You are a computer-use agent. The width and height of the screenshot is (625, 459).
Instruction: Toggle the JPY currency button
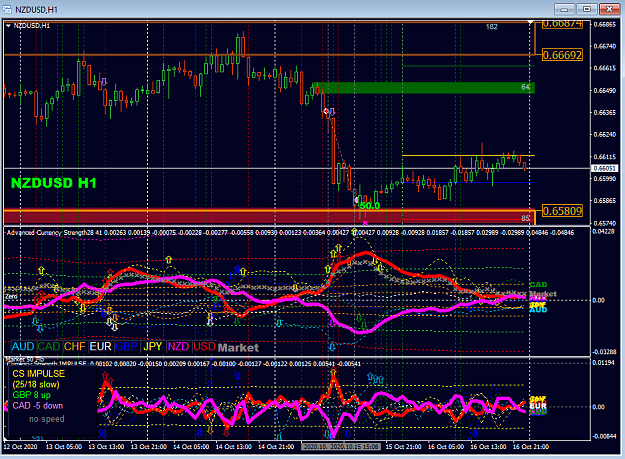152,346
